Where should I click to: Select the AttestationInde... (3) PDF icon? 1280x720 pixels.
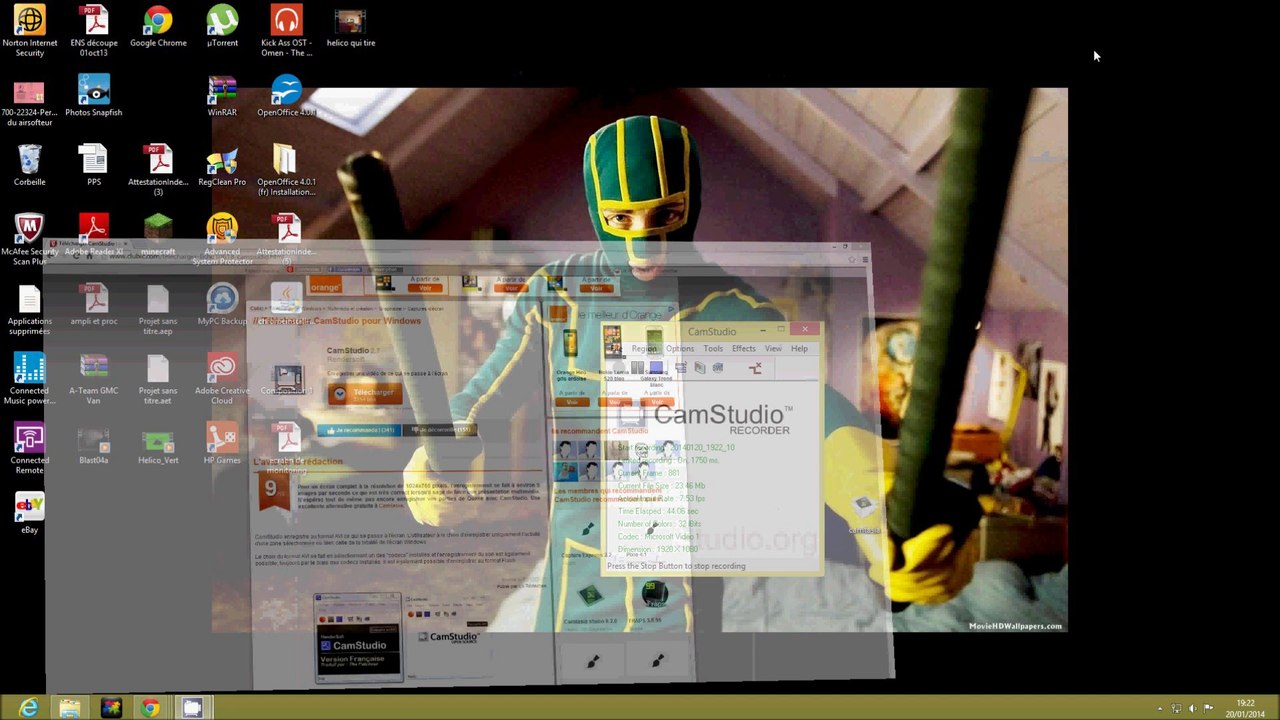pyautogui.click(x=158, y=170)
